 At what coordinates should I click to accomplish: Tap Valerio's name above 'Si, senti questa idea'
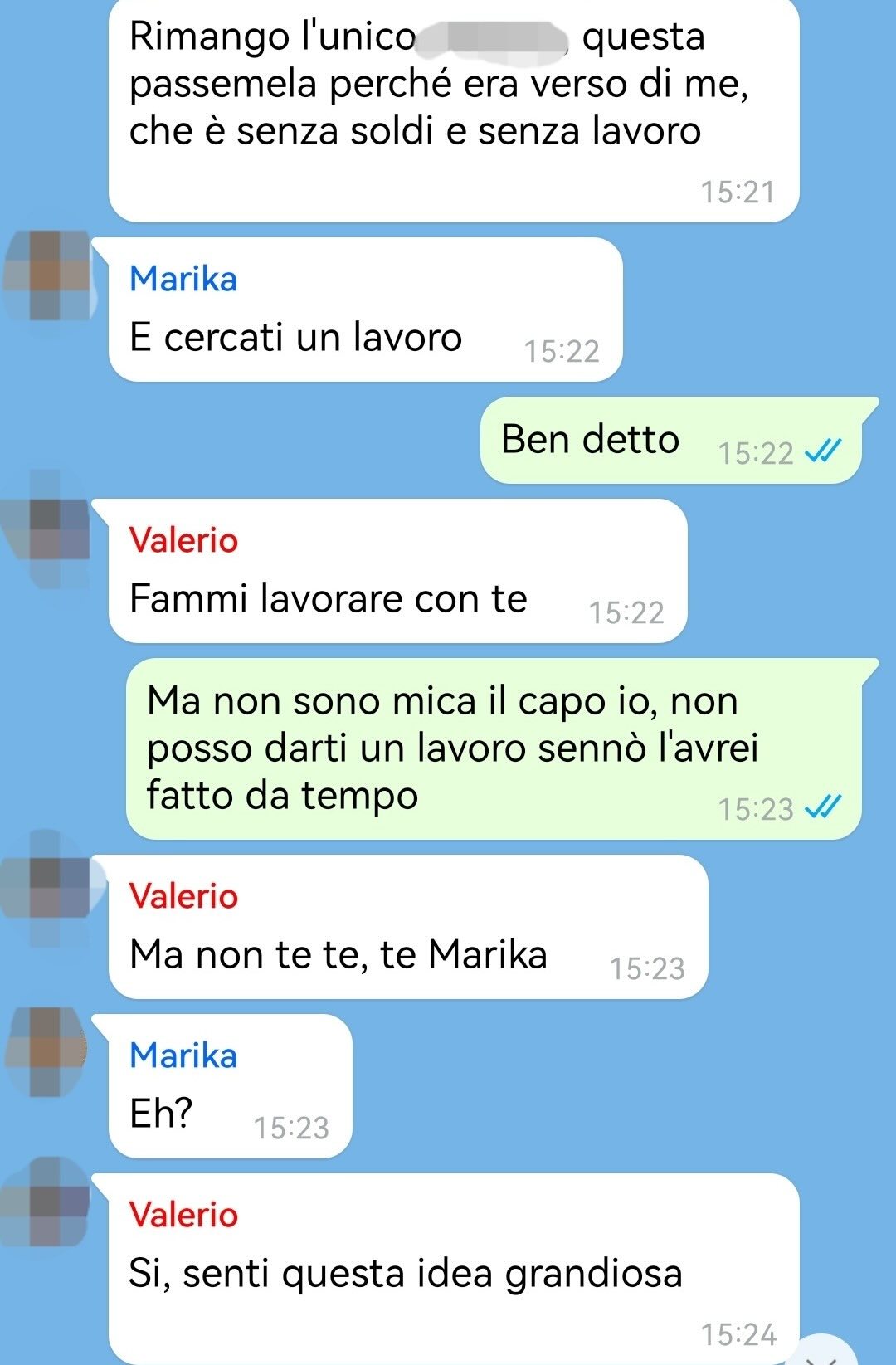pos(183,1215)
